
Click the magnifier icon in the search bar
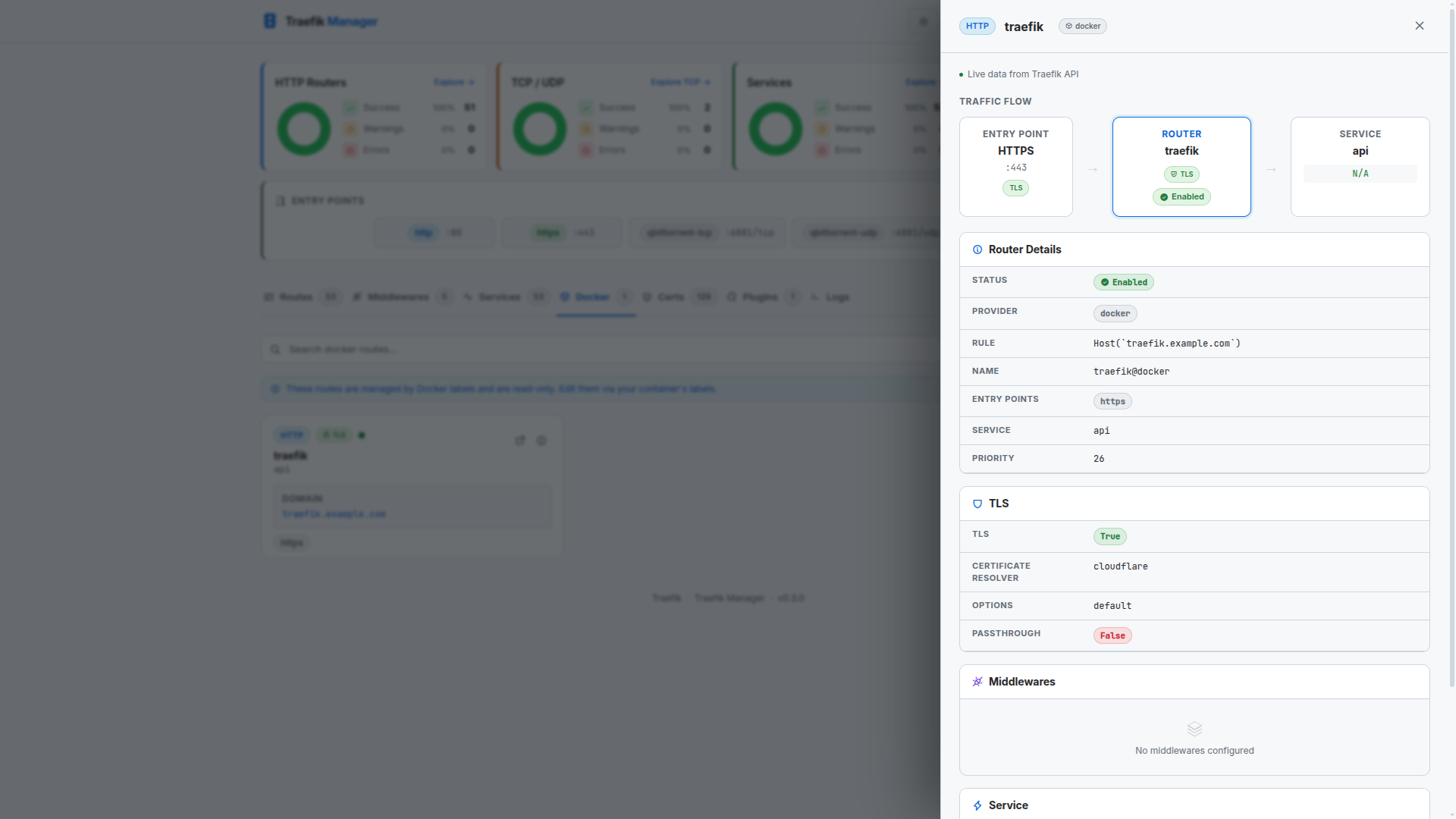(x=275, y=349)
